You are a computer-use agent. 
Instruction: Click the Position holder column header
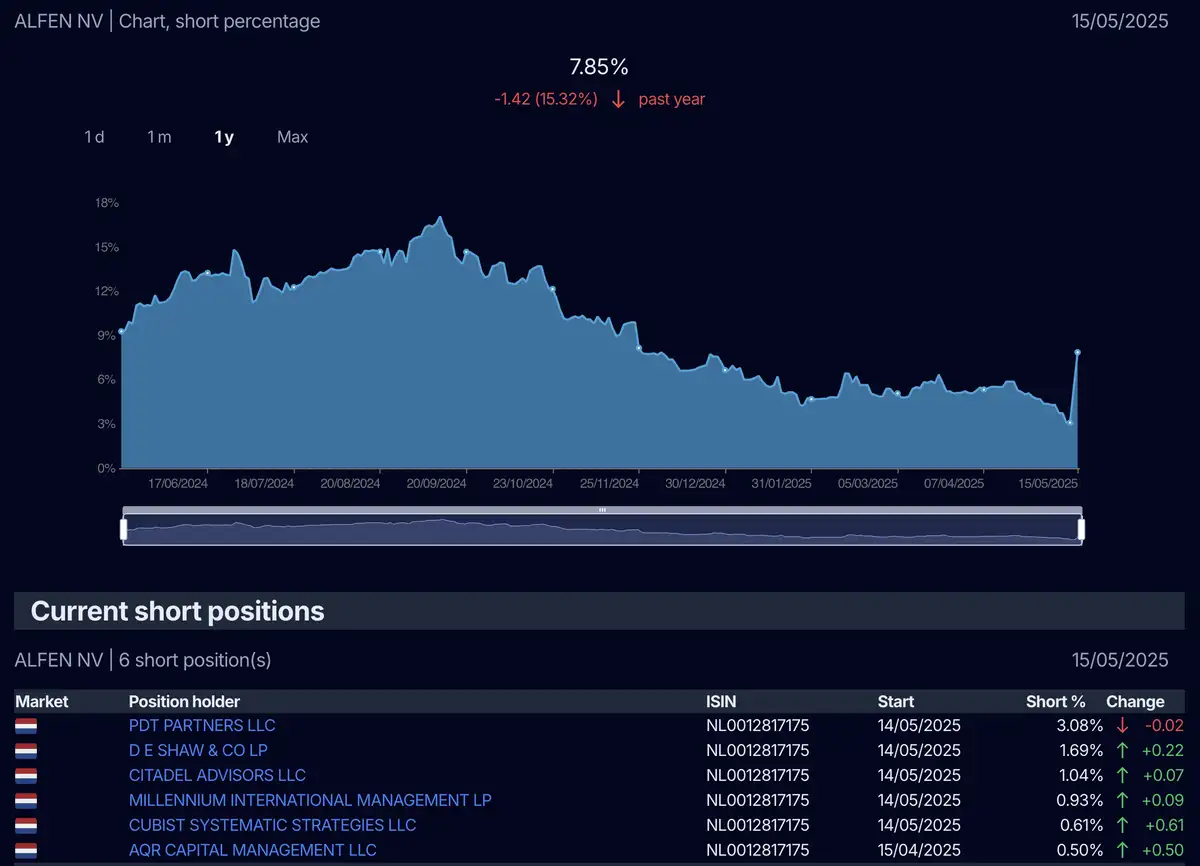pos(184,701)
